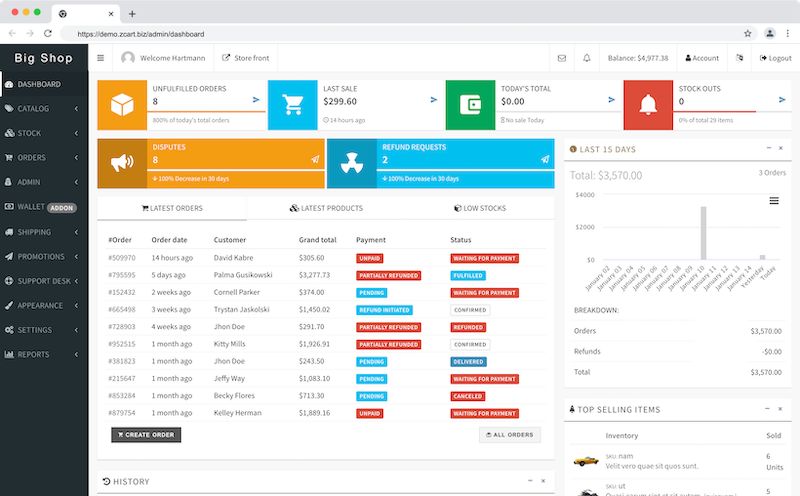
Task: Open browser profile icon
Action: click(x=770, y=34)
